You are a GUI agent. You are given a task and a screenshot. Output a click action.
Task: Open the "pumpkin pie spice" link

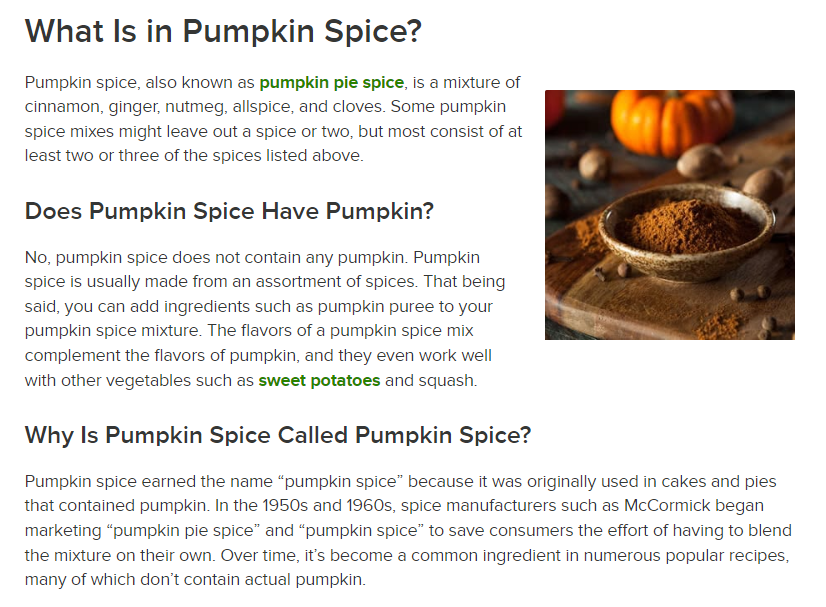point(332,82)
